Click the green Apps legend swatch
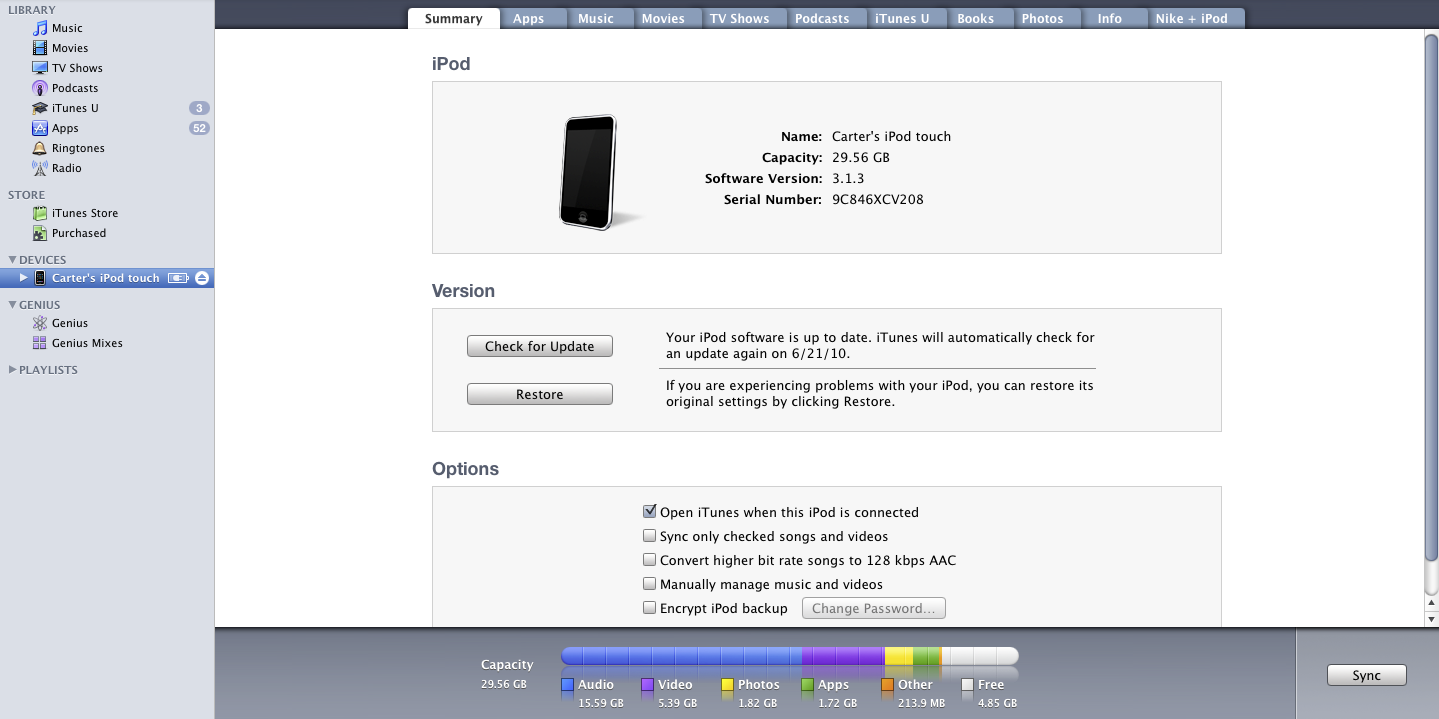 [x=807, y=685]
